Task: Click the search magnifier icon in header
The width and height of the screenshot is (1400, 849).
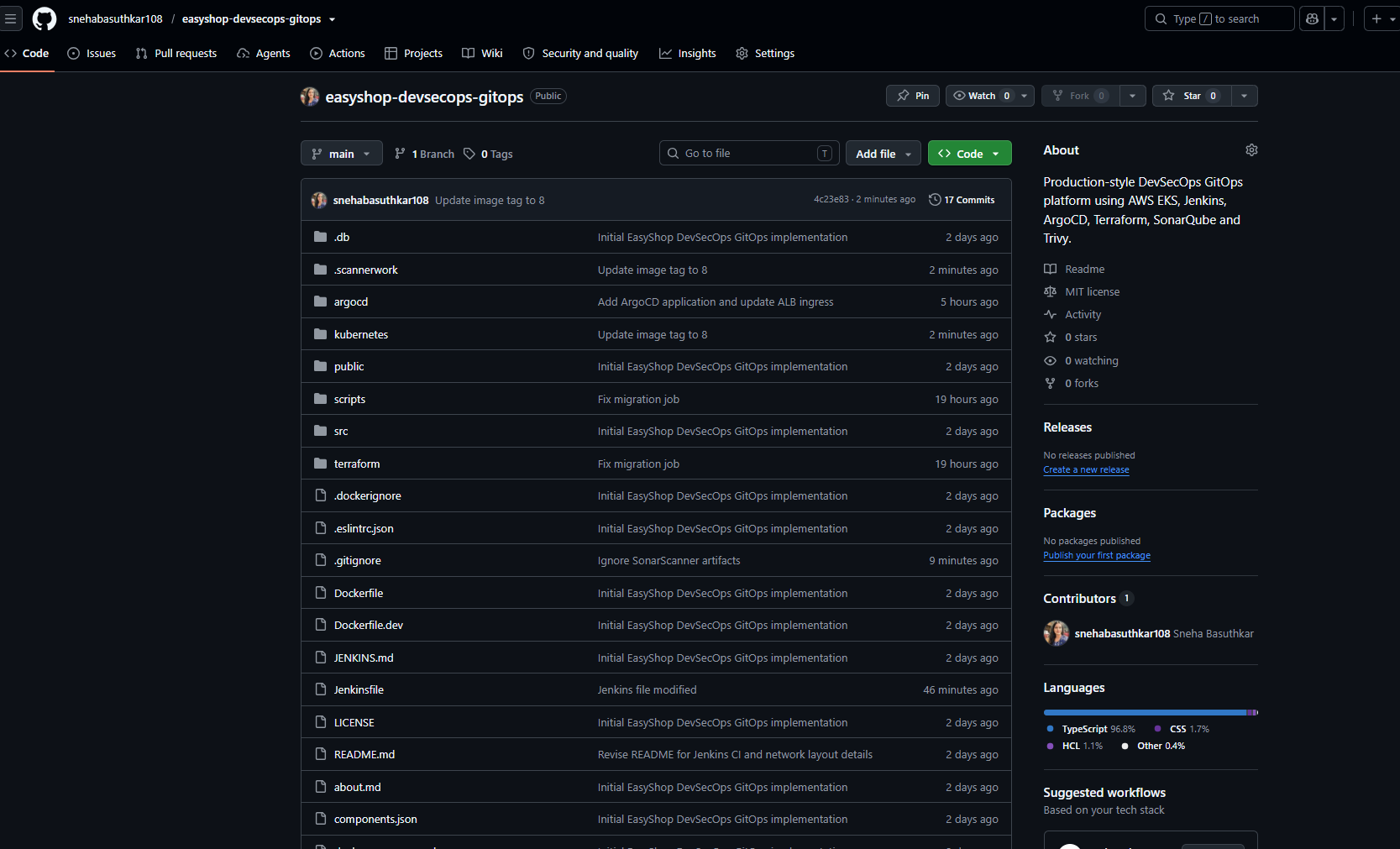Action: 1161,18
